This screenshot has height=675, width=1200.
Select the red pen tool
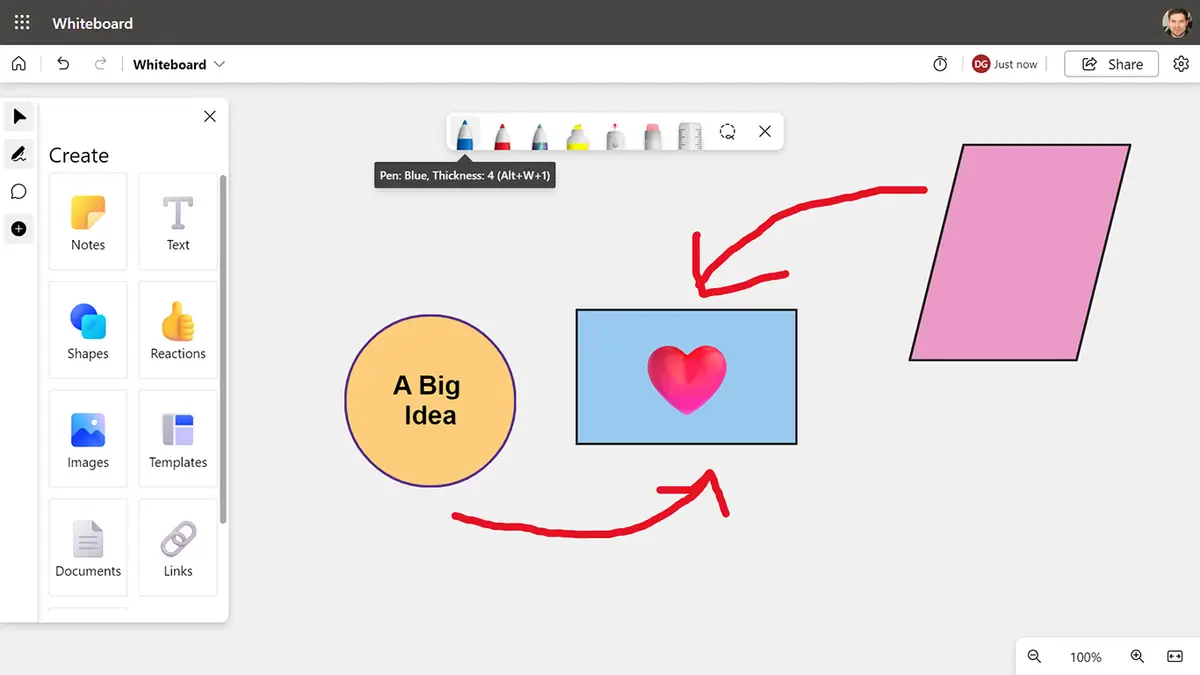502,133
